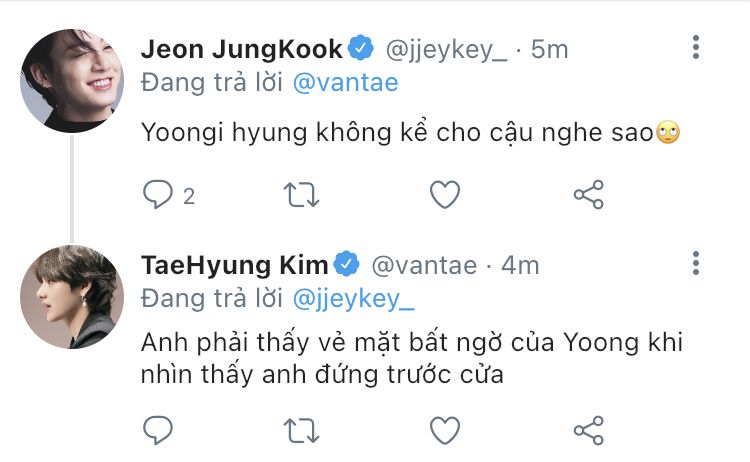This screenshot has height=462, width=750.
Task: Retweet Jeon JungKook's tweet
Action: tap(301, 194)
